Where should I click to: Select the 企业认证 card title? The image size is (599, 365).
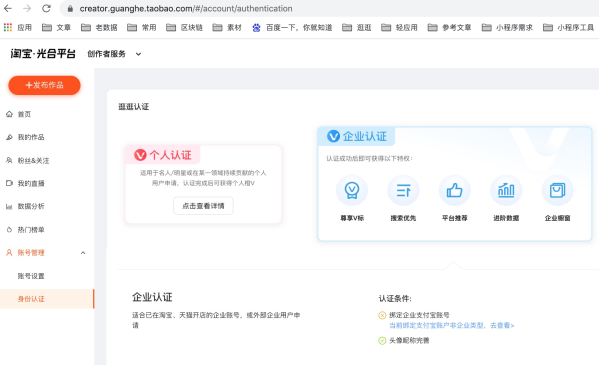click(365, 136)
